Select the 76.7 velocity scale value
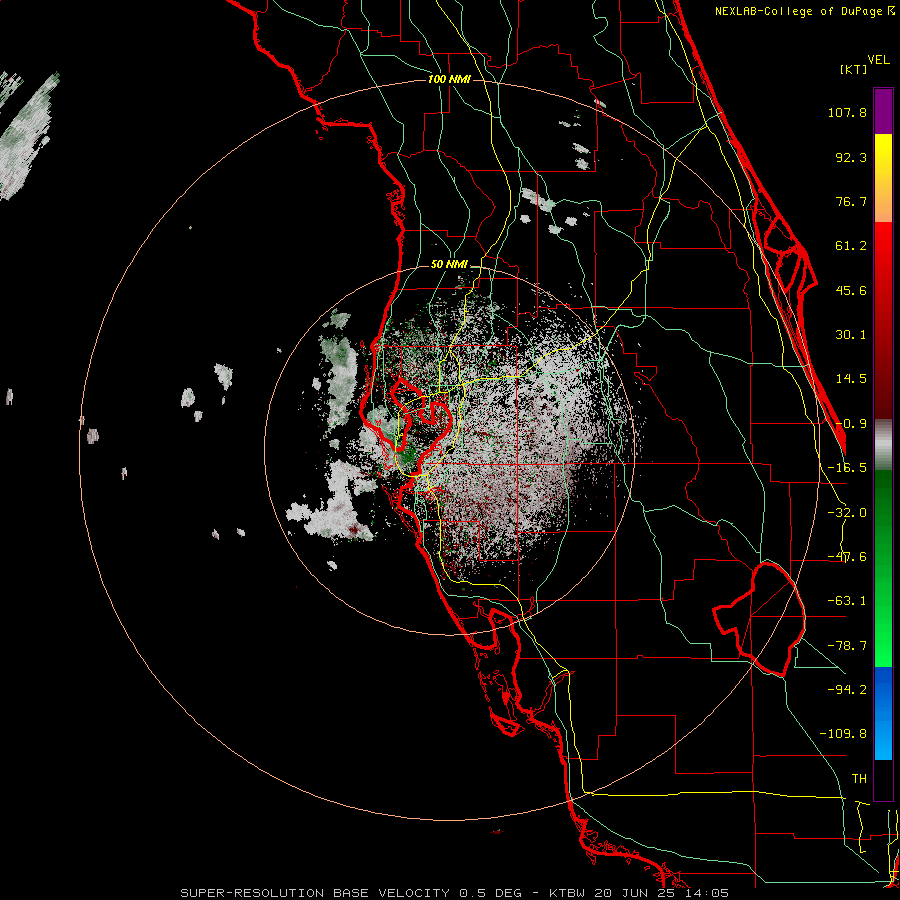 pyautogui.click(x=851, y=201)
